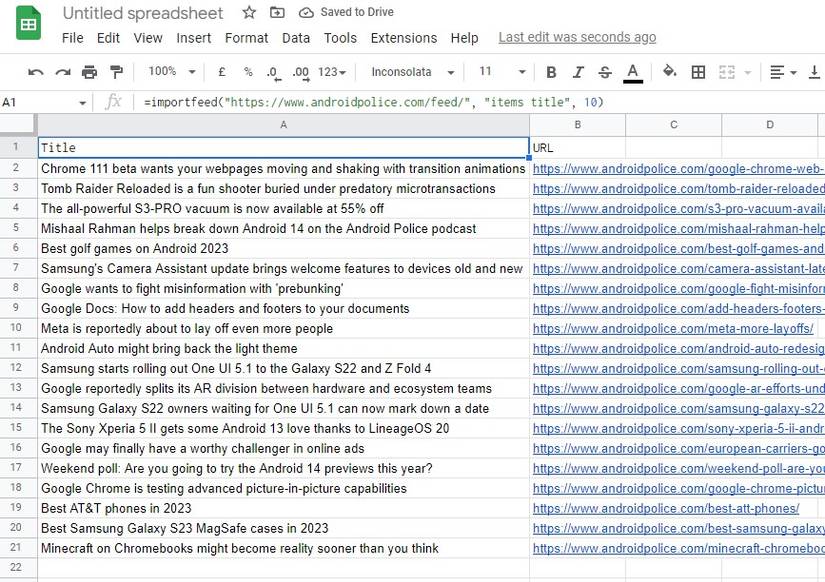This screenshot has width=825, height=582.
Task: Redo the last action
Action: pyautogui.click(x=63, y=72)
